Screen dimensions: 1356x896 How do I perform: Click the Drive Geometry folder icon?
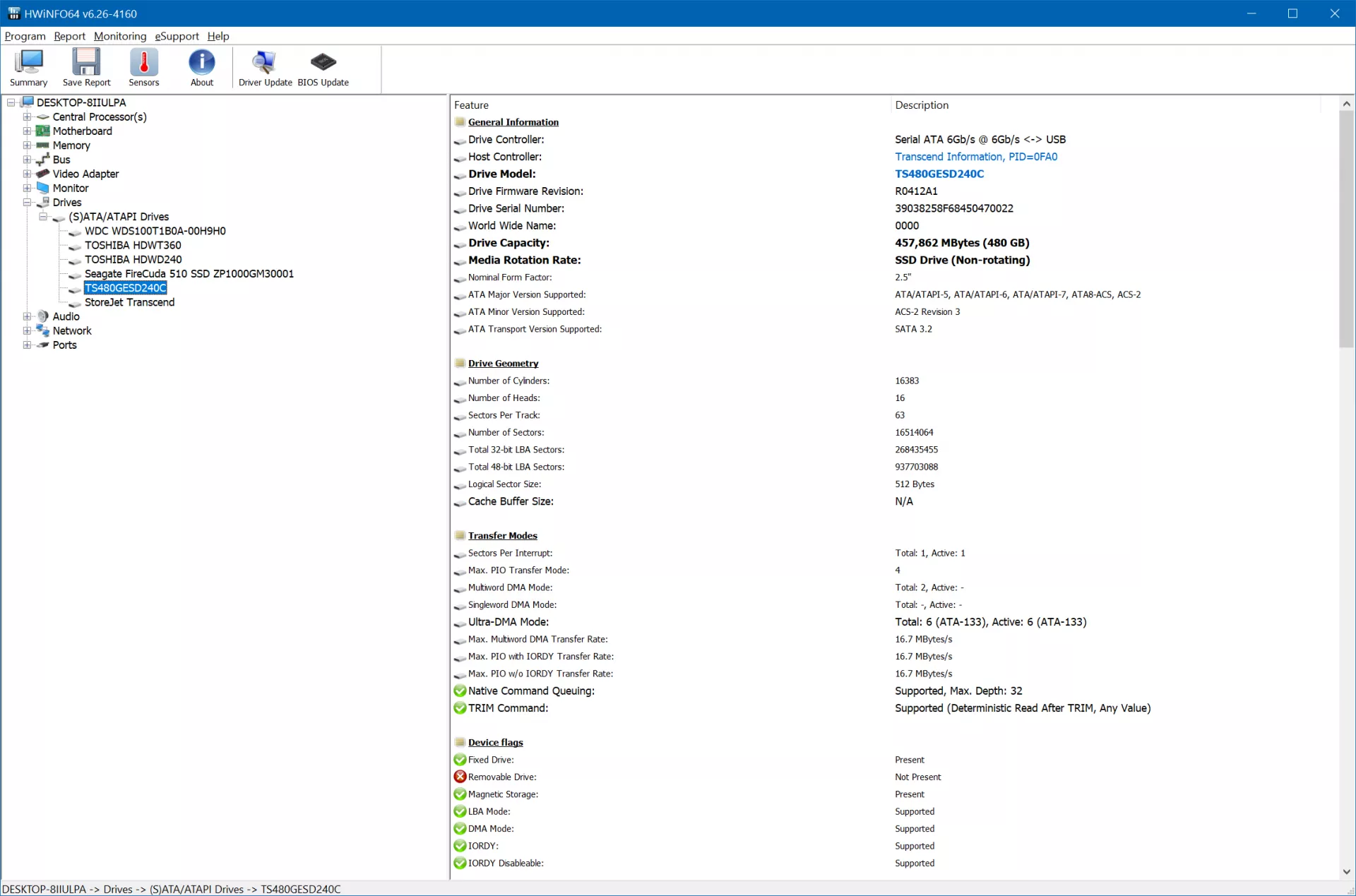pyautogui.click(x=460, y=364)
